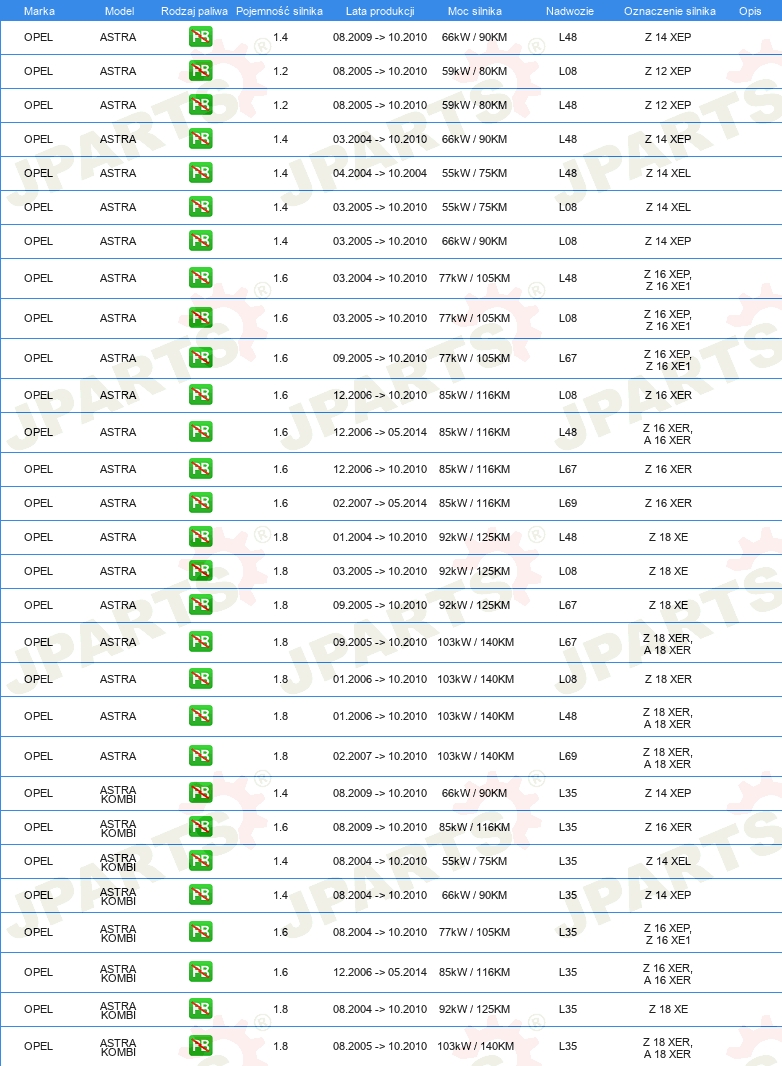
Task: Click the fuel icon in the 1.2 L48 Z 12 XEP row
Action: click(201, 105)
